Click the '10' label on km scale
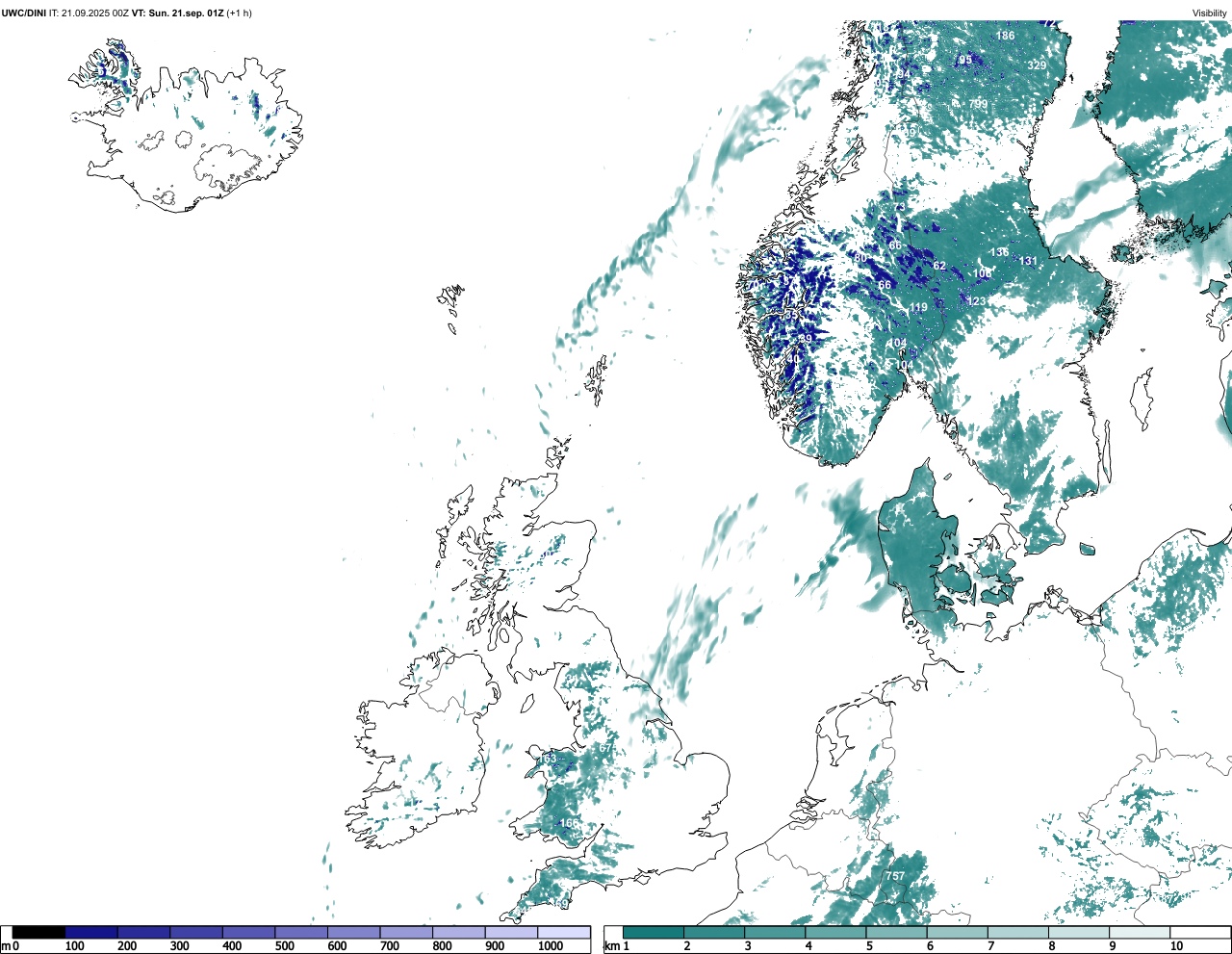The image size is (1232, 954). tap(1177, 946)
